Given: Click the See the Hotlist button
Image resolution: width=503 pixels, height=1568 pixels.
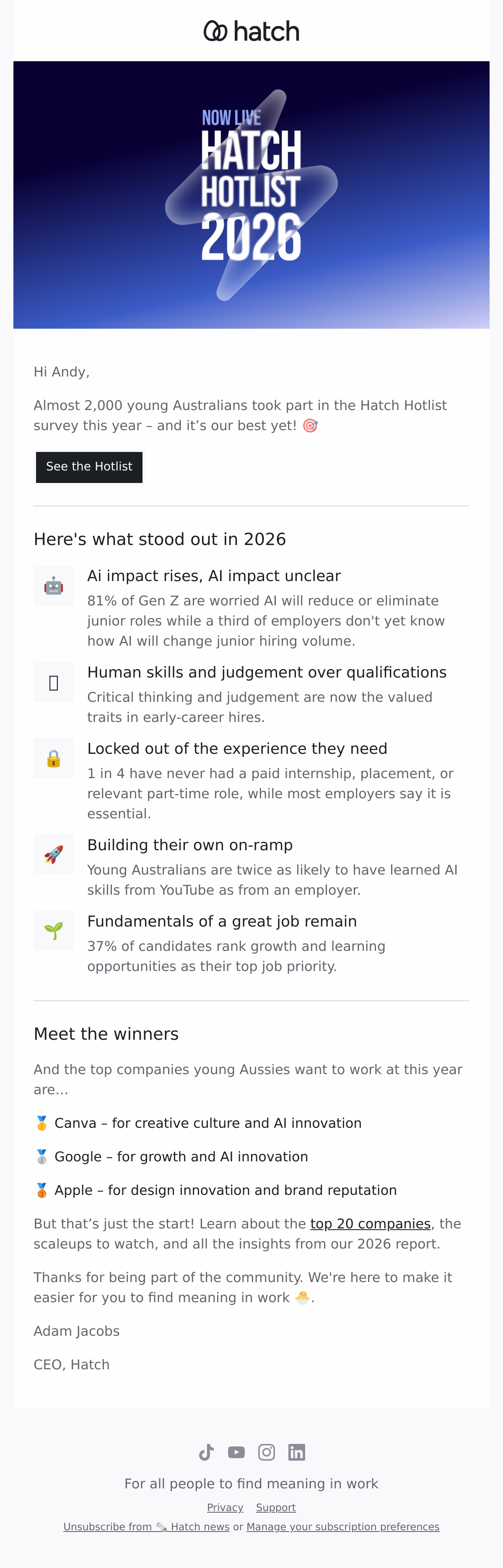Looking at the screenshot, I should (x=89, y=467).
